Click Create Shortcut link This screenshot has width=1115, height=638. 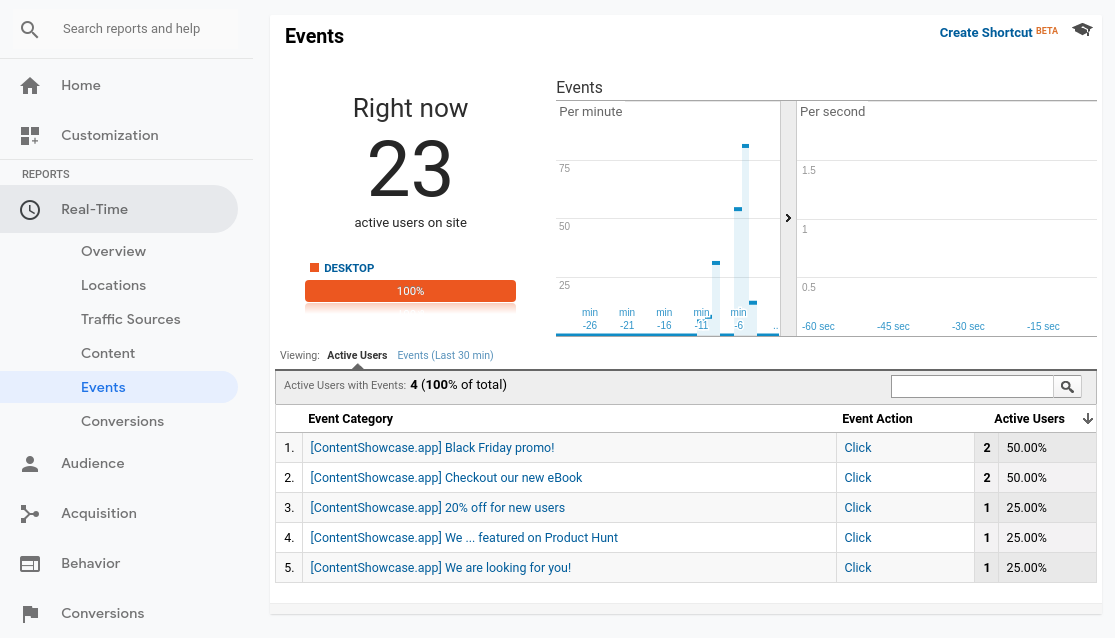click(x=985, y=33)
